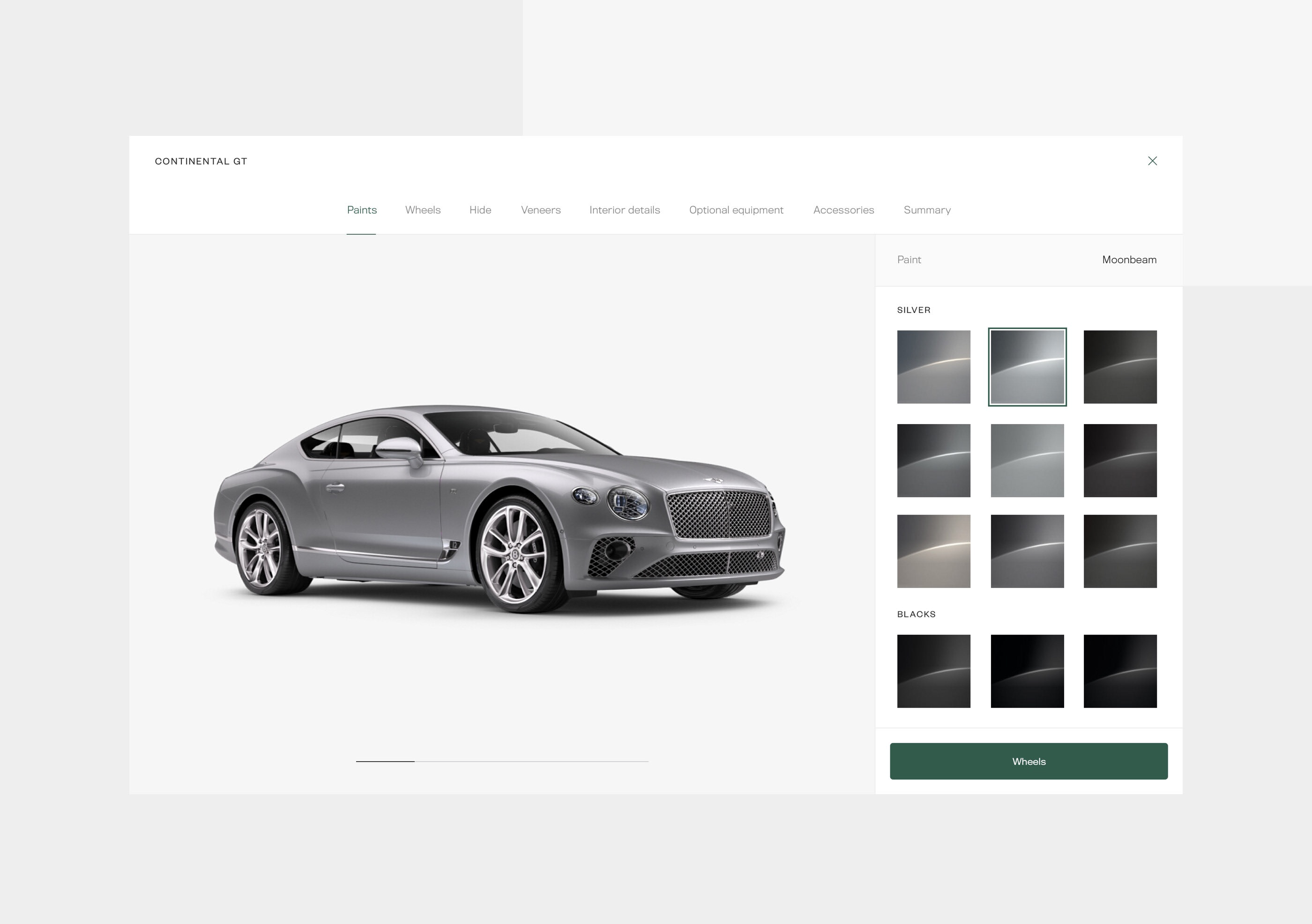Navigate to Interior details section
Screen dimensions: 1312x924
[624, 210]
